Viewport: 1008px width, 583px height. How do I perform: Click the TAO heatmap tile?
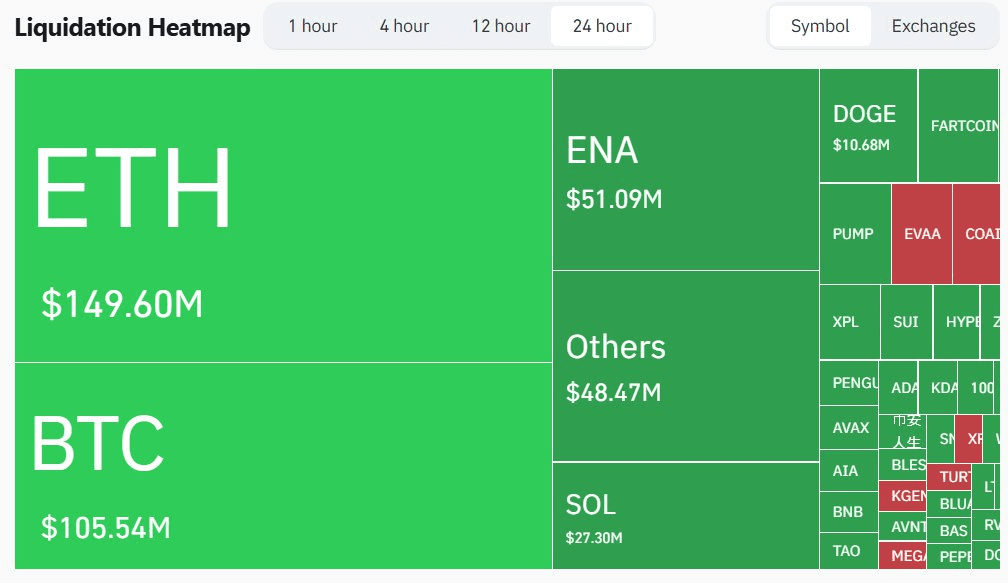[847, 551]
